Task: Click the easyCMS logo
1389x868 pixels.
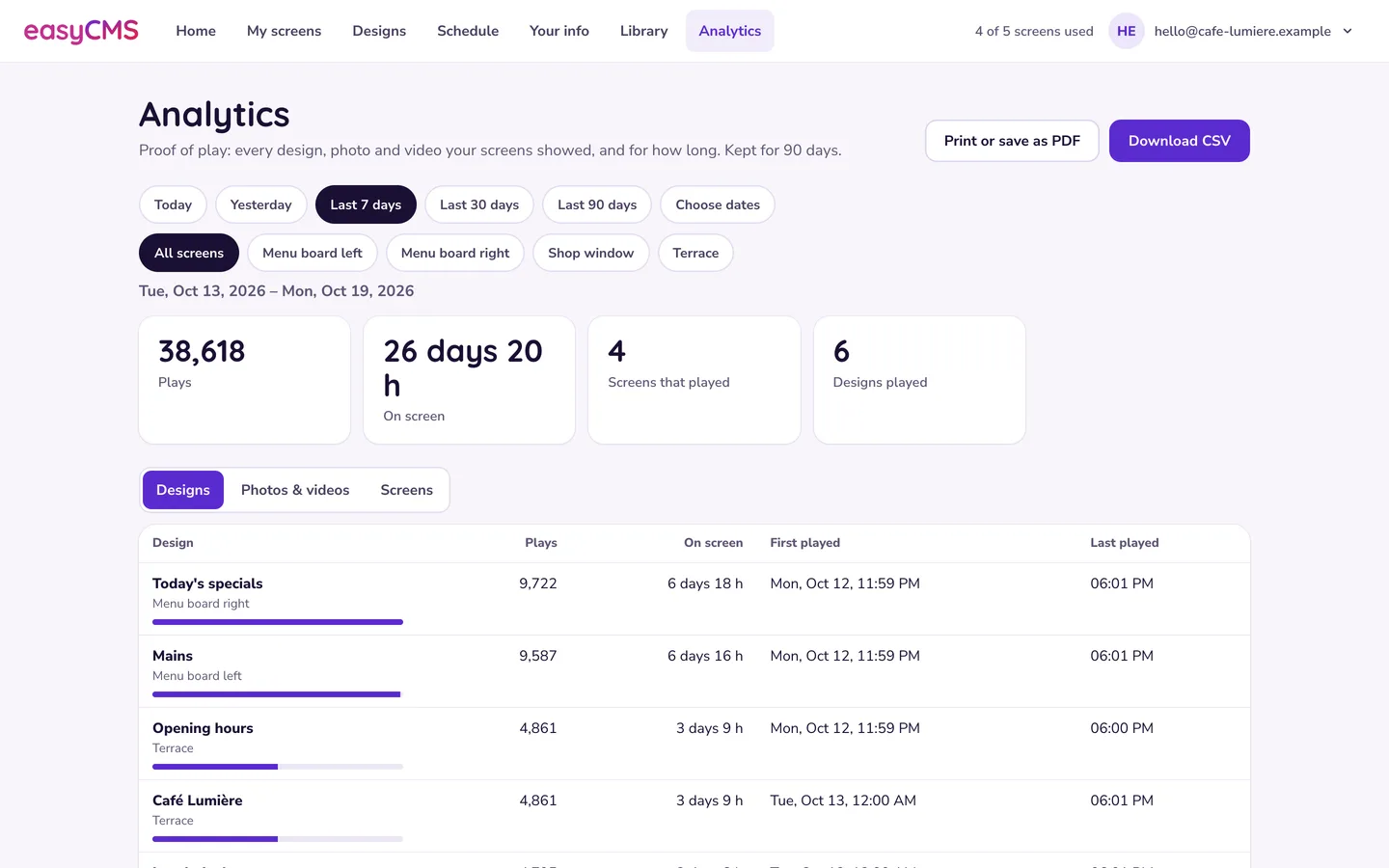Action: 81,31
